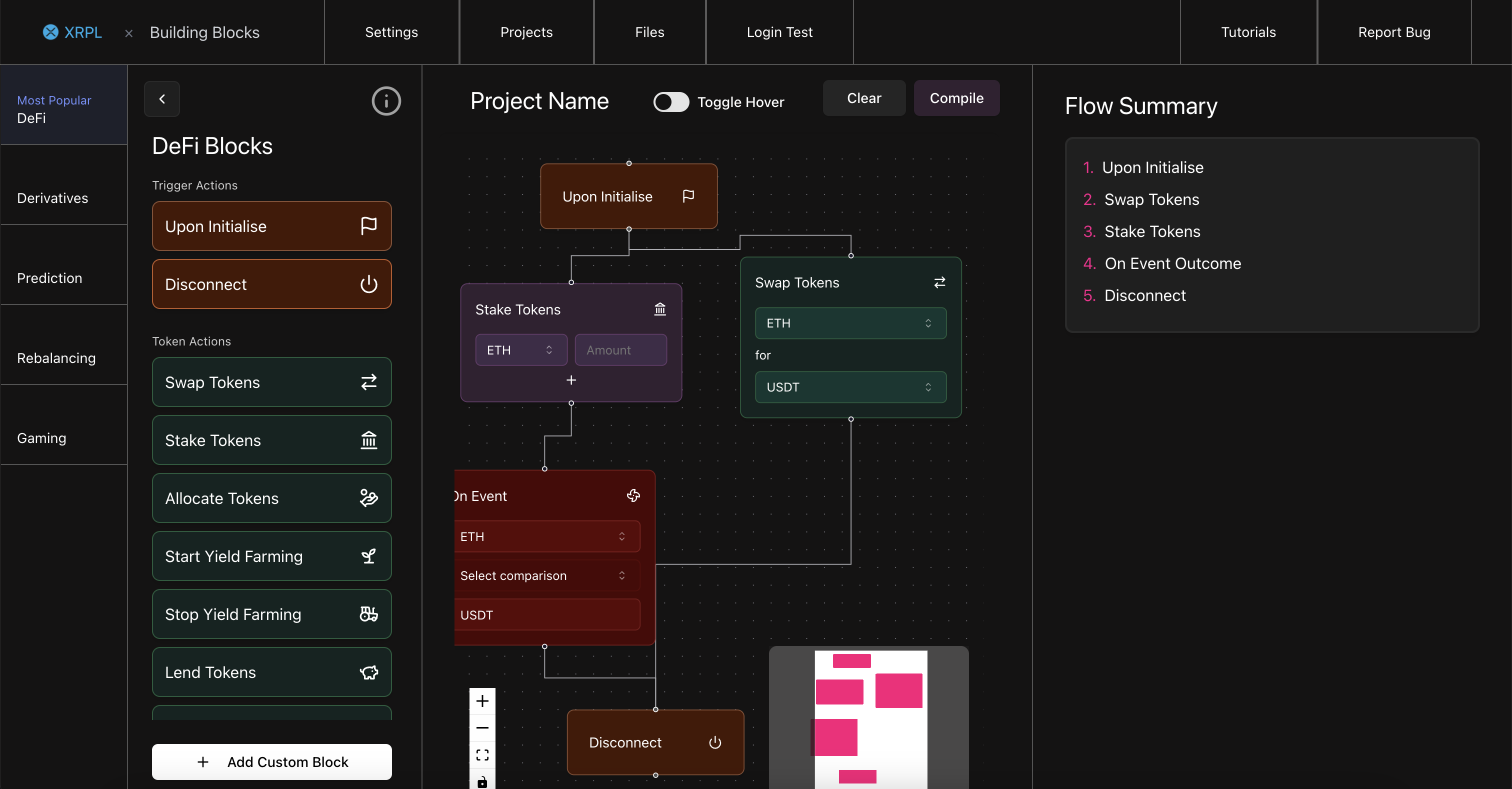Image resolution: width=1512 pixels, height=789 pixels.
Task: Open the USDT dropdown in Swap Tokens node
Action: 850,387
